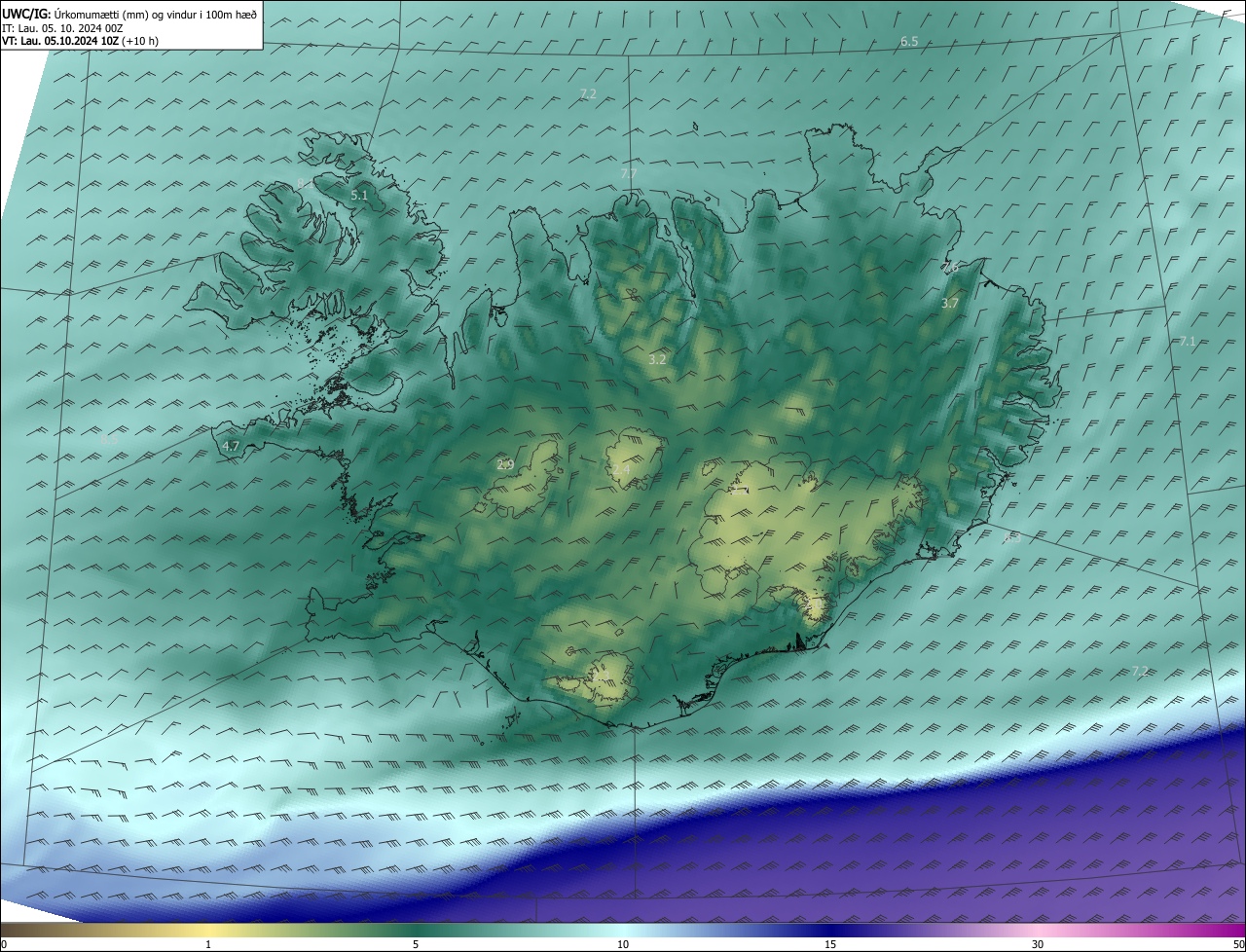Click the 7.2 value north of Iceland
Screen dimensions: 1246x952
(x=588, y=93)
